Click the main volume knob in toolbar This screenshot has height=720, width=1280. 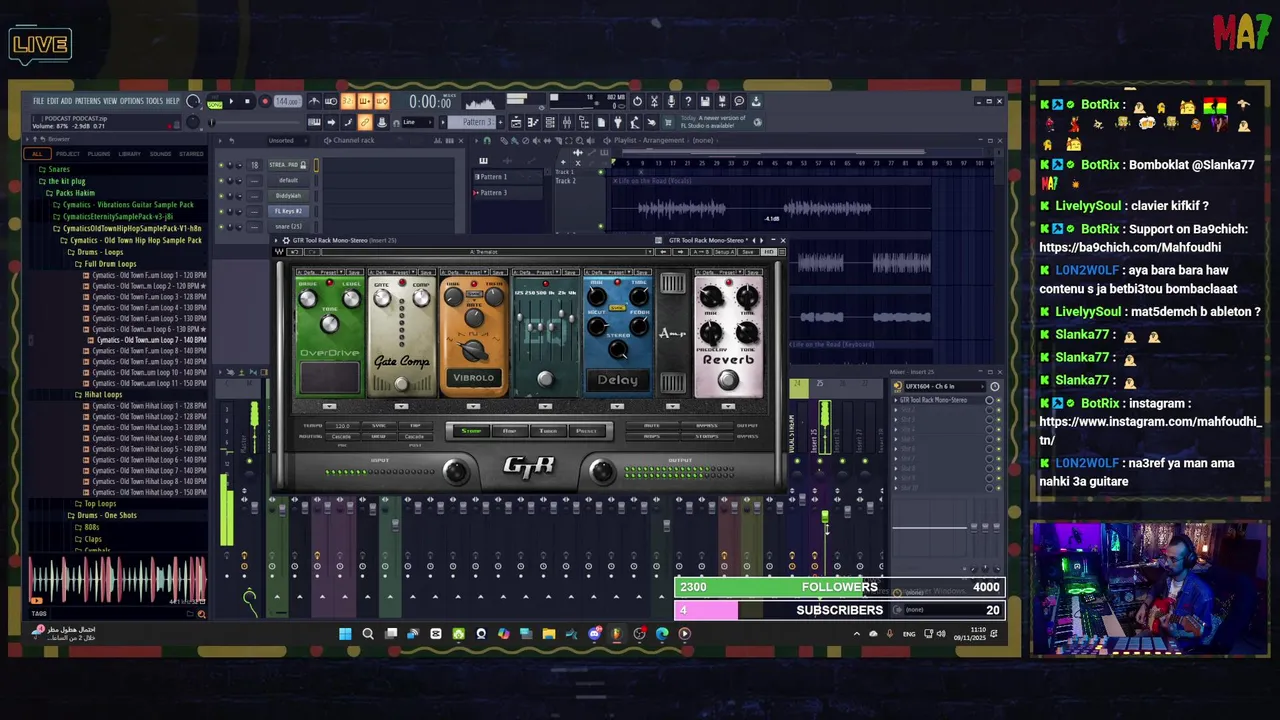[x=193, y=101]
